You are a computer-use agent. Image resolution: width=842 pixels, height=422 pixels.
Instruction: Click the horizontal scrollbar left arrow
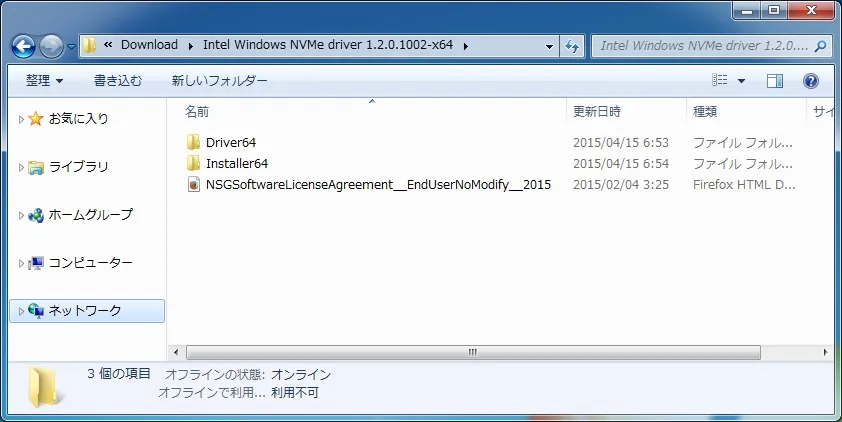[176, 352]
